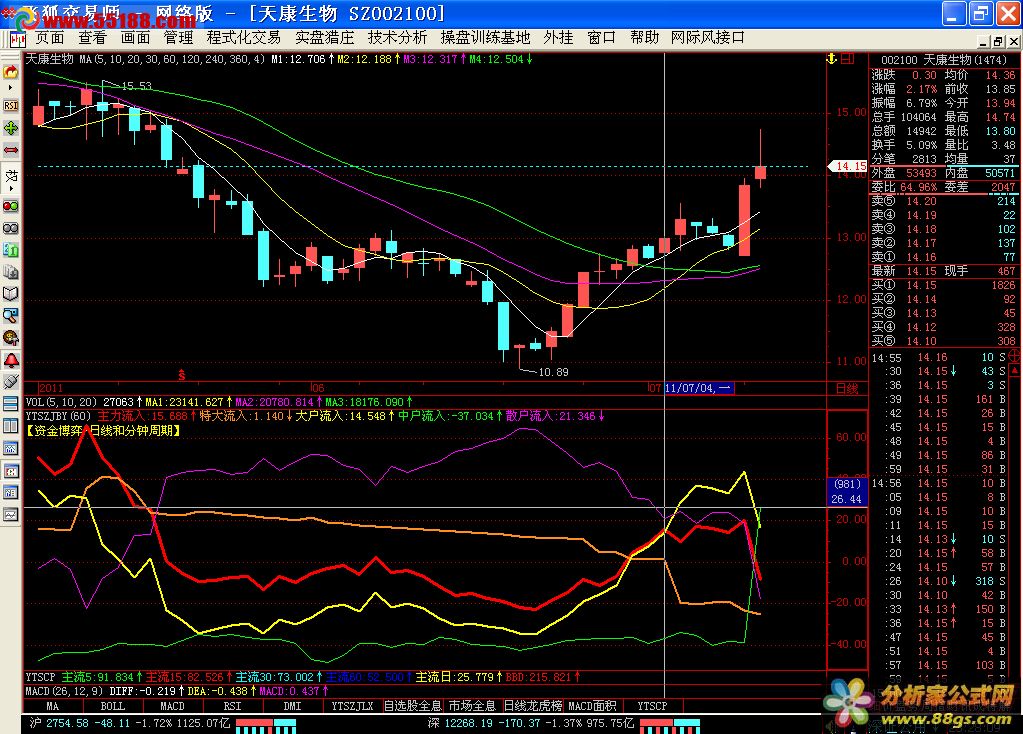Screen dimensions: 1023x734
Task: Click the vertical split panes layout icon
Action: [10, 426]
